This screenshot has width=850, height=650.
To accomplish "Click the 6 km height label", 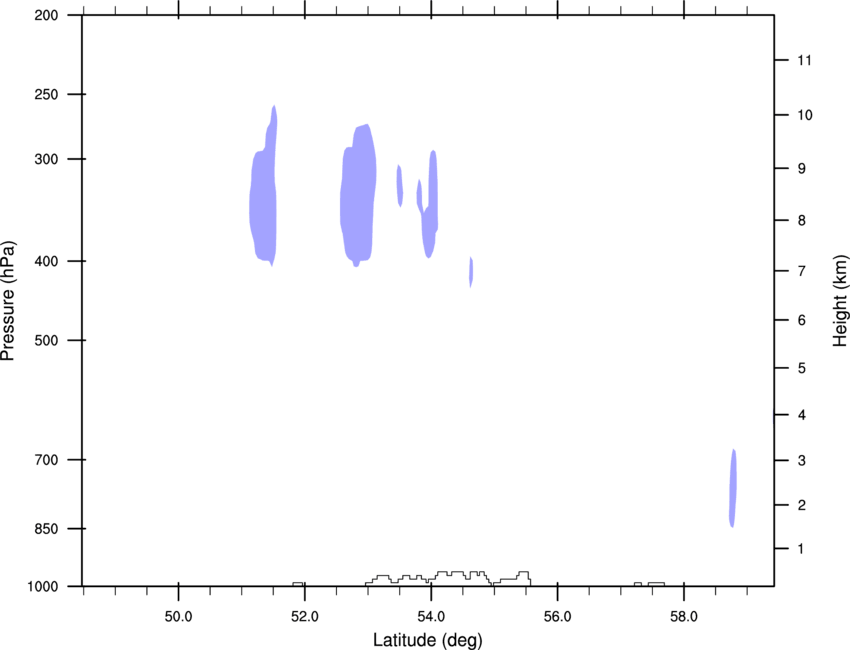I will tap(802, 320).
